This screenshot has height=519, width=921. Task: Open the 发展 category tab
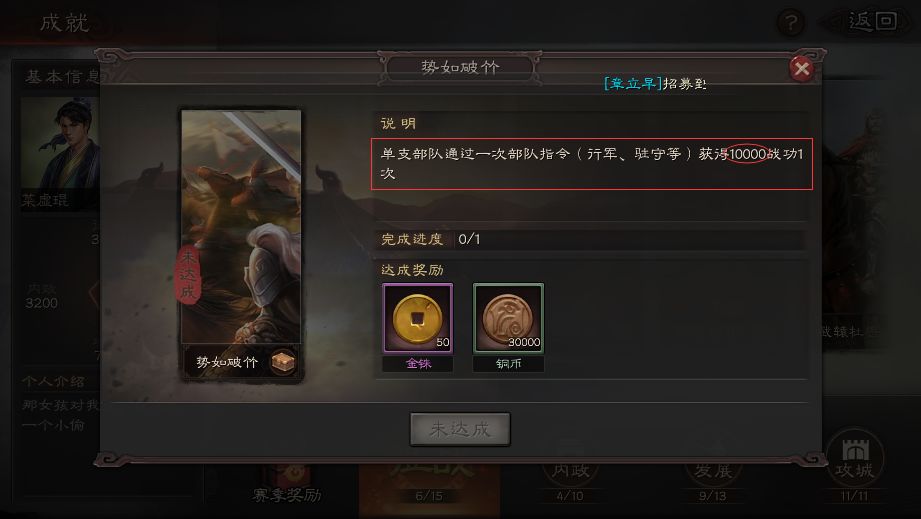point(712,480)
